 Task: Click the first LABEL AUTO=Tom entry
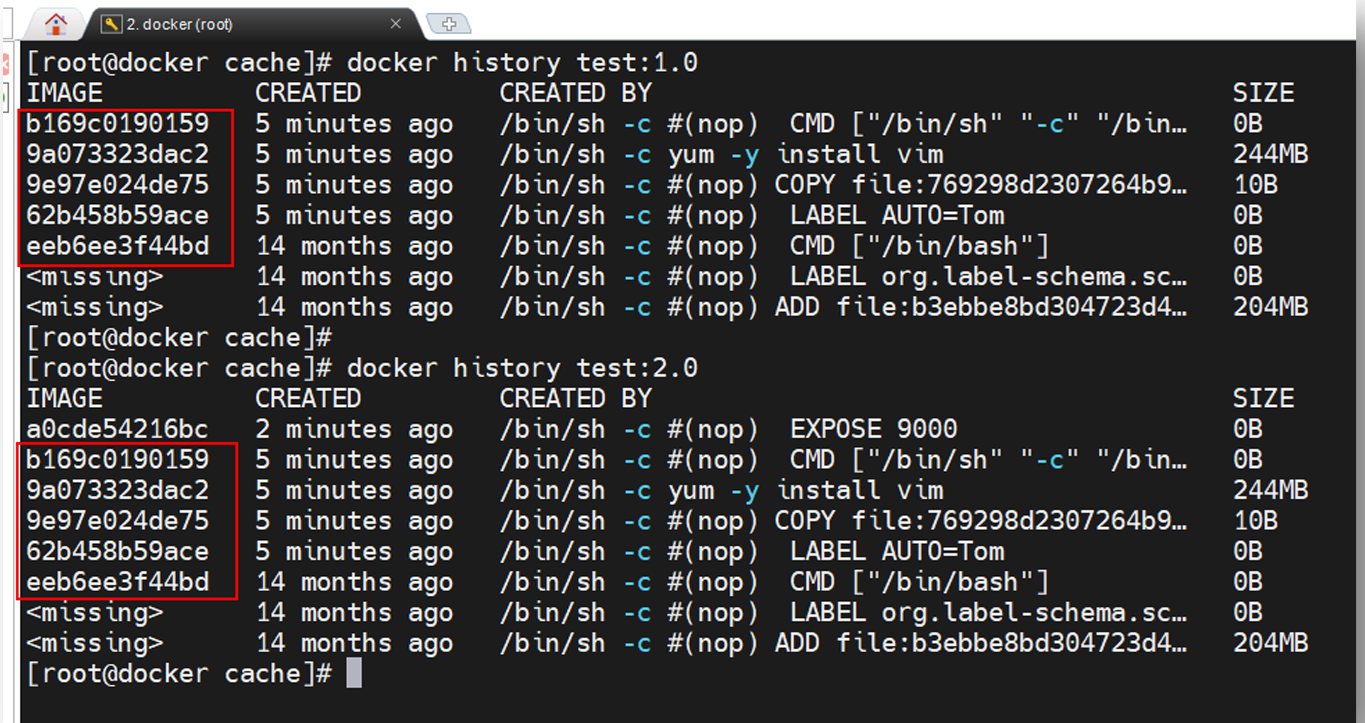coord(897,215)
